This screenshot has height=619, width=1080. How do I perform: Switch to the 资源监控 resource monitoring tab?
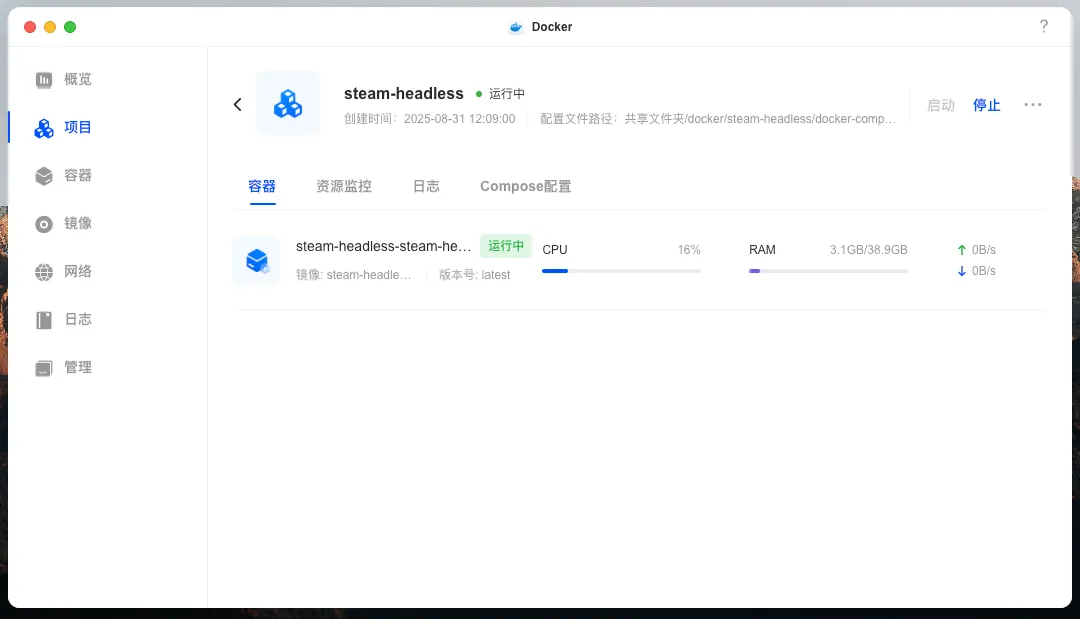tap(343, 186)
